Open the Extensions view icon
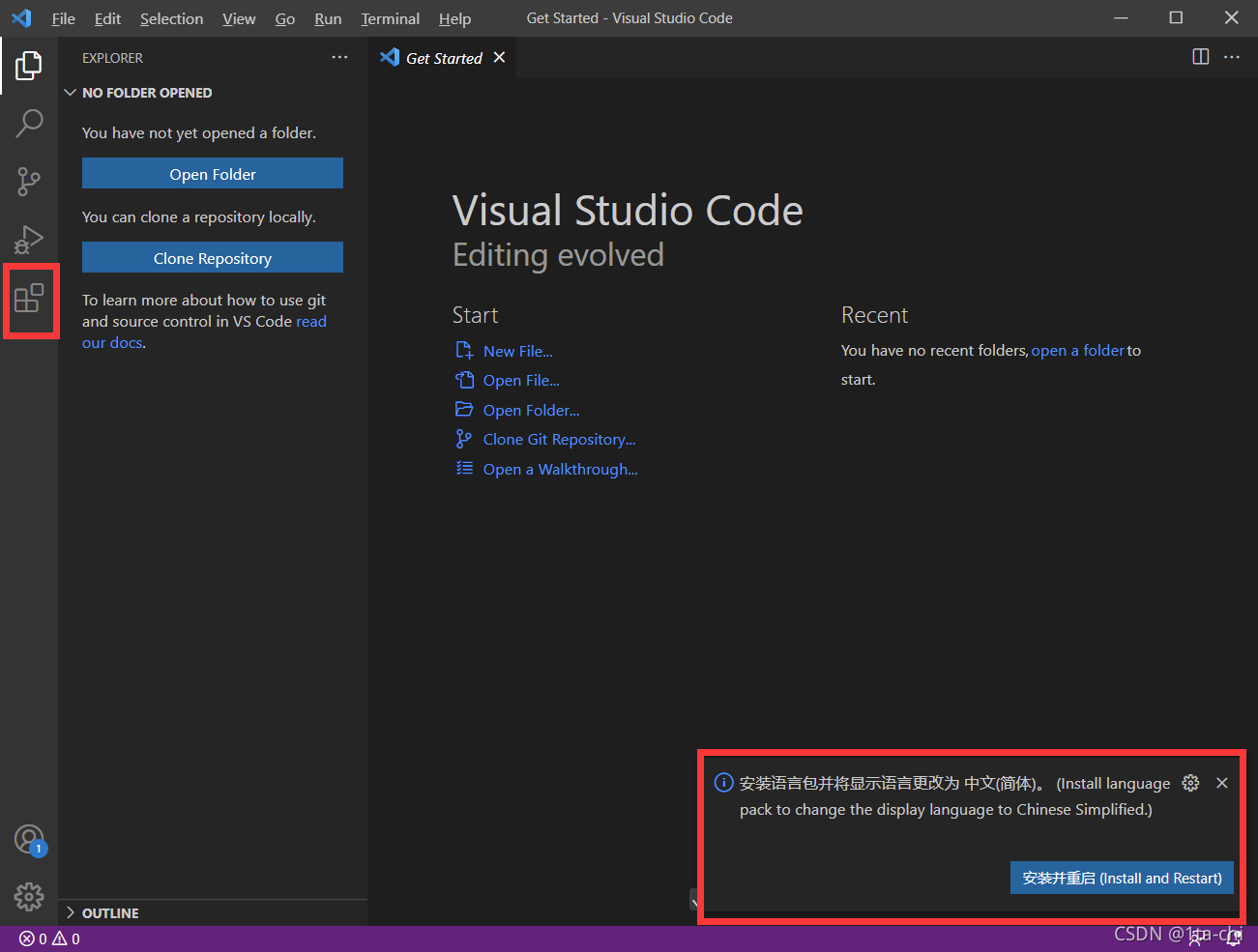The height and width of the screenshot is (952, 1258). click(29, 298)
